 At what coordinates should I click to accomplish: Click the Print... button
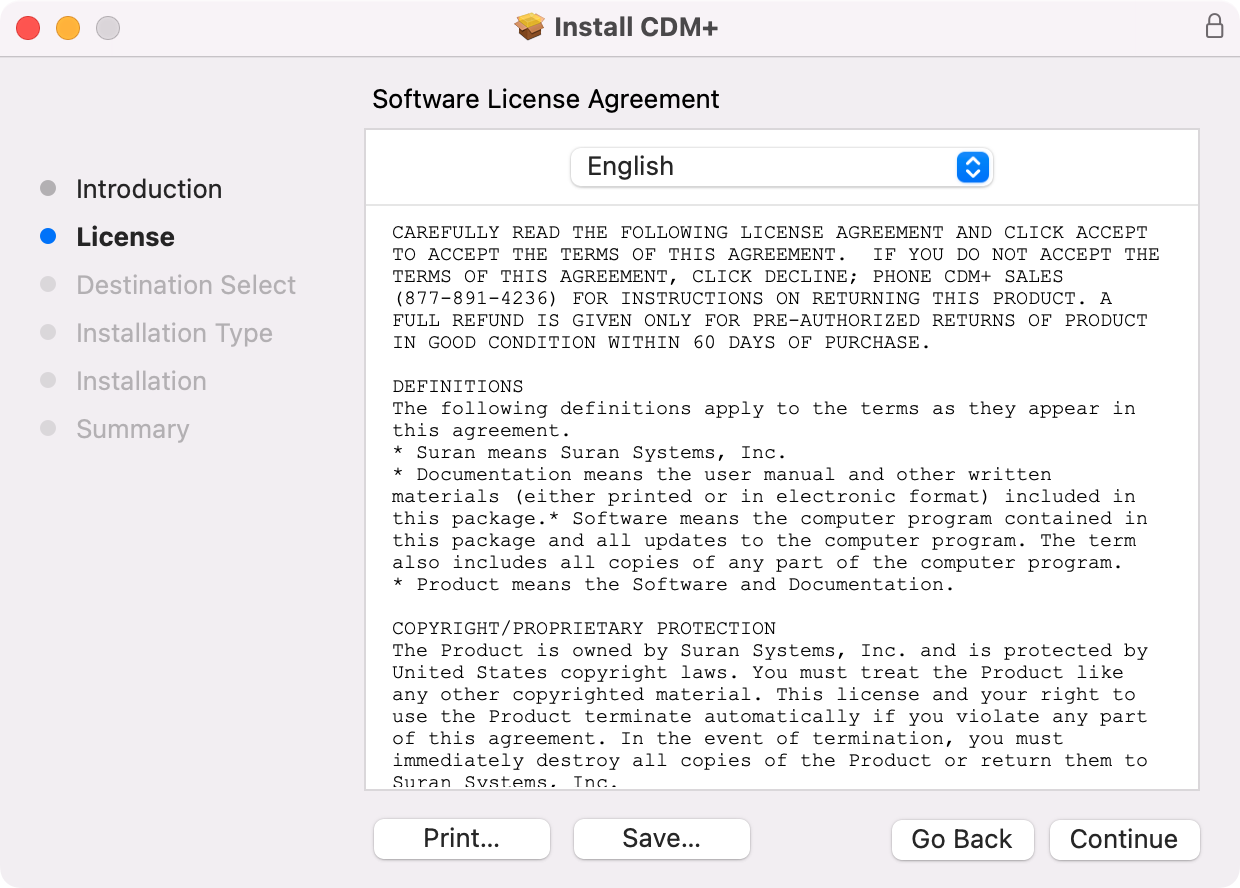[461, 839]
